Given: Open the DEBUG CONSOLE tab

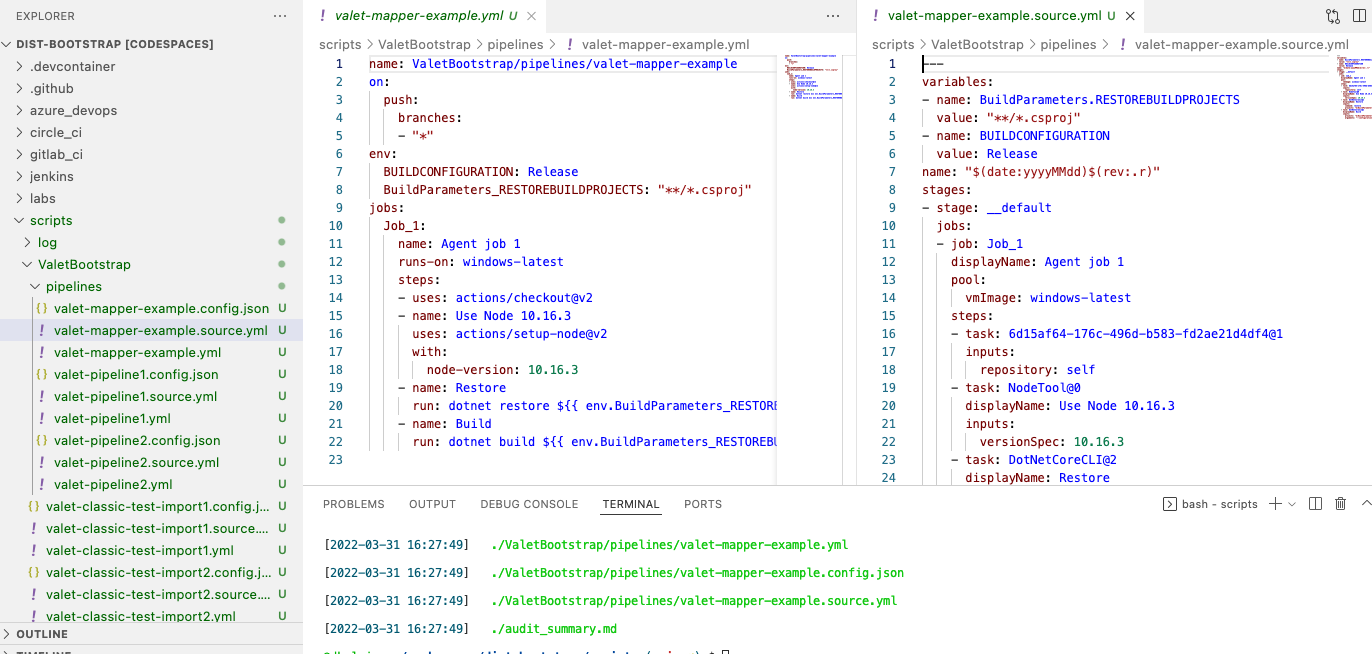Looking at the screenshot, I should [529, 504].
